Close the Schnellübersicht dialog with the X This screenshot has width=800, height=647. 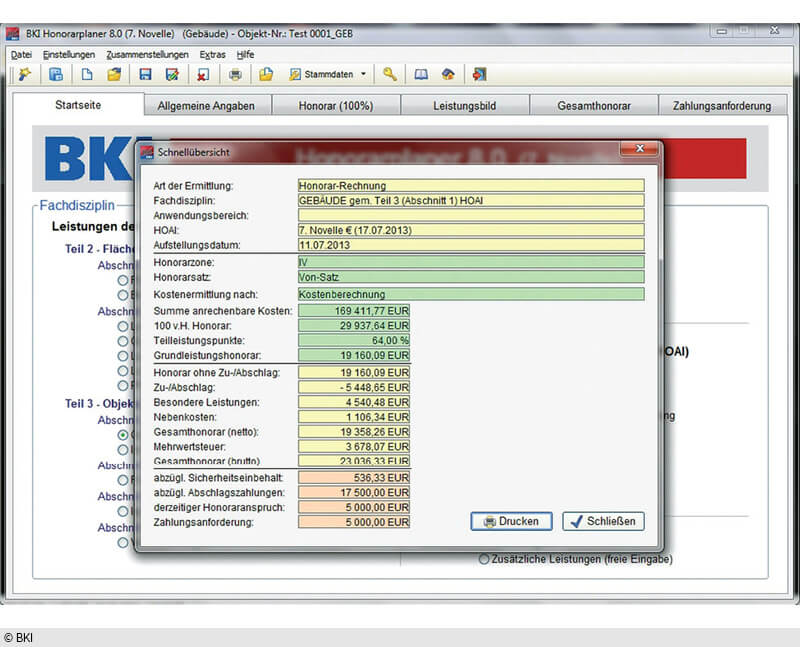click(640, 148)
